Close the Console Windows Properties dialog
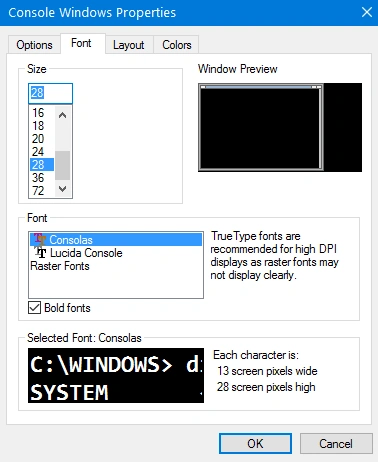The width and height of the screenshot is (378, 462). click(x=367, y=12)
